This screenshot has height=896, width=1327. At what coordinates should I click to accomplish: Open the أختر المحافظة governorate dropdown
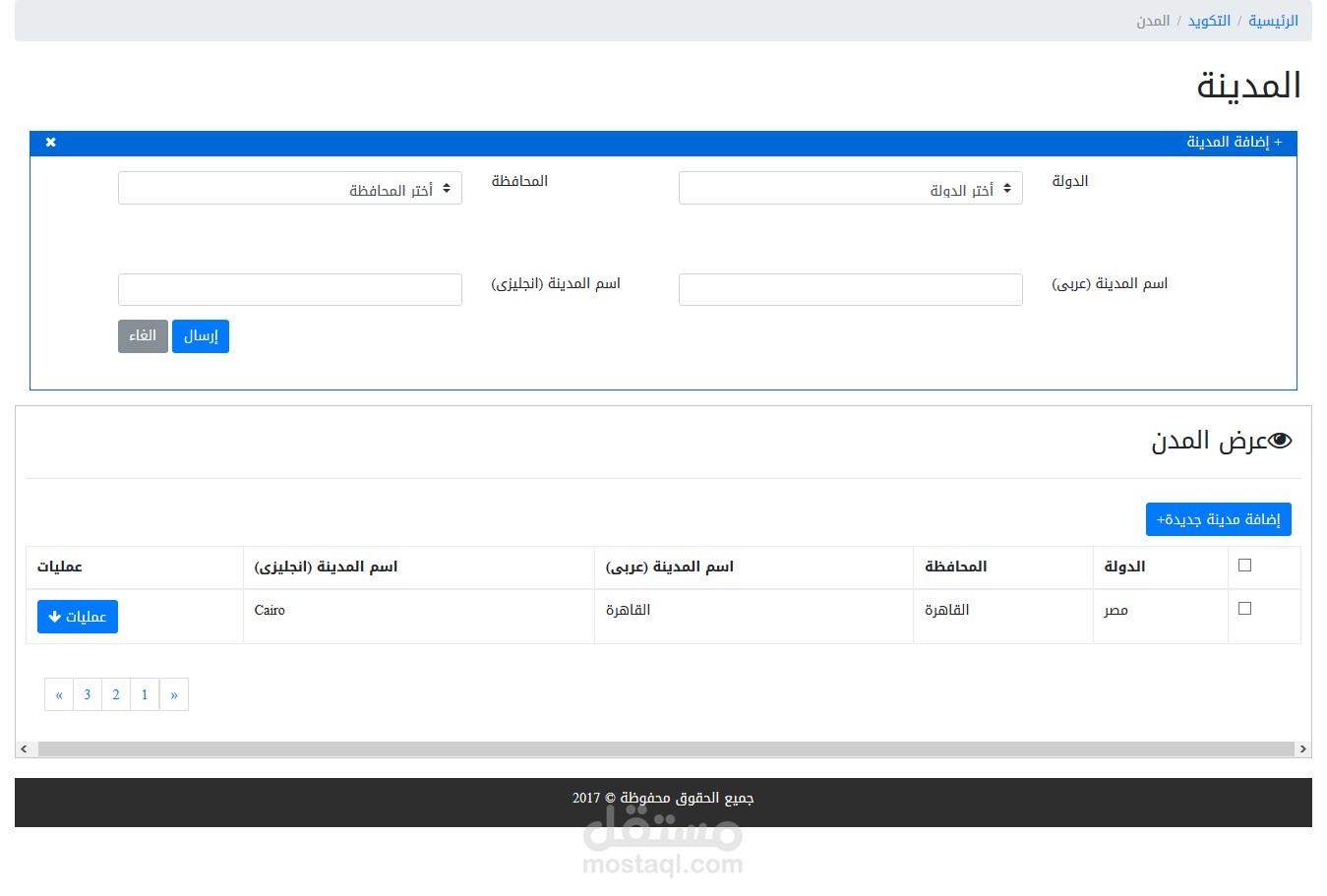(x=290, y=188)
